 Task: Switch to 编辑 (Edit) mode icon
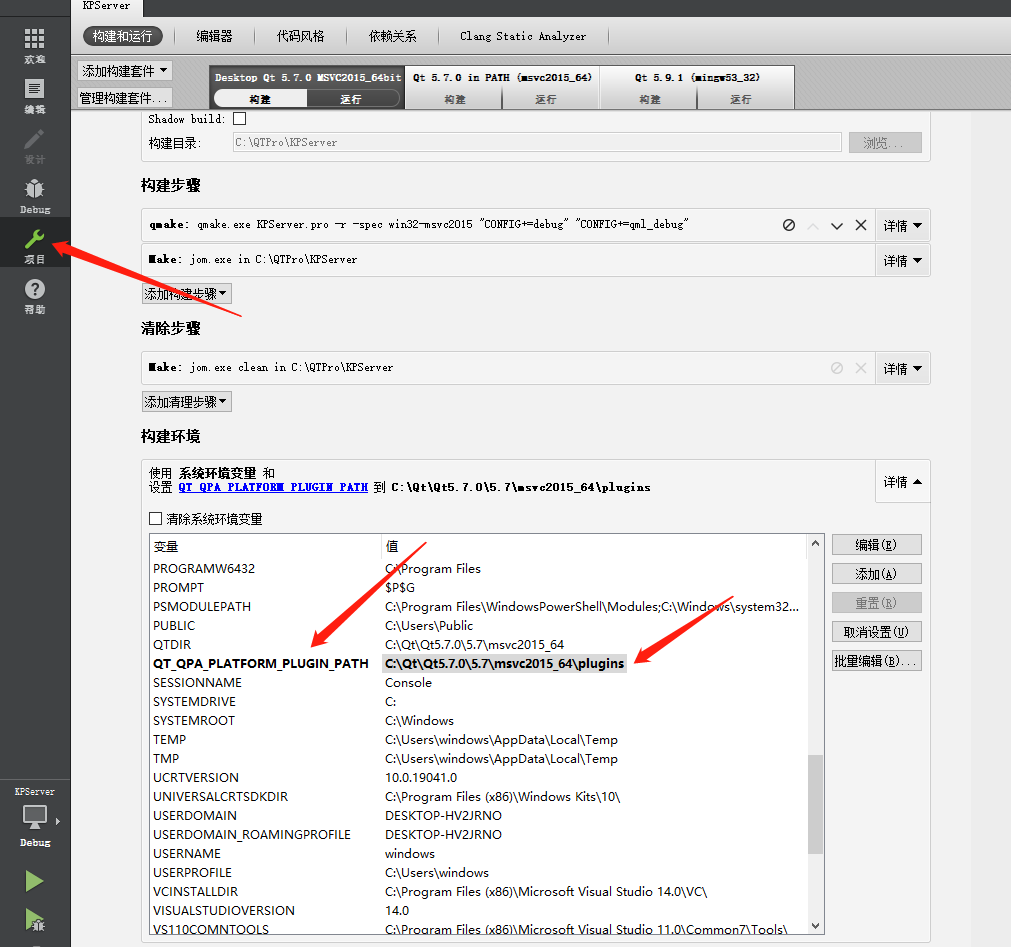pyautogui.click(x=34, y=90)
